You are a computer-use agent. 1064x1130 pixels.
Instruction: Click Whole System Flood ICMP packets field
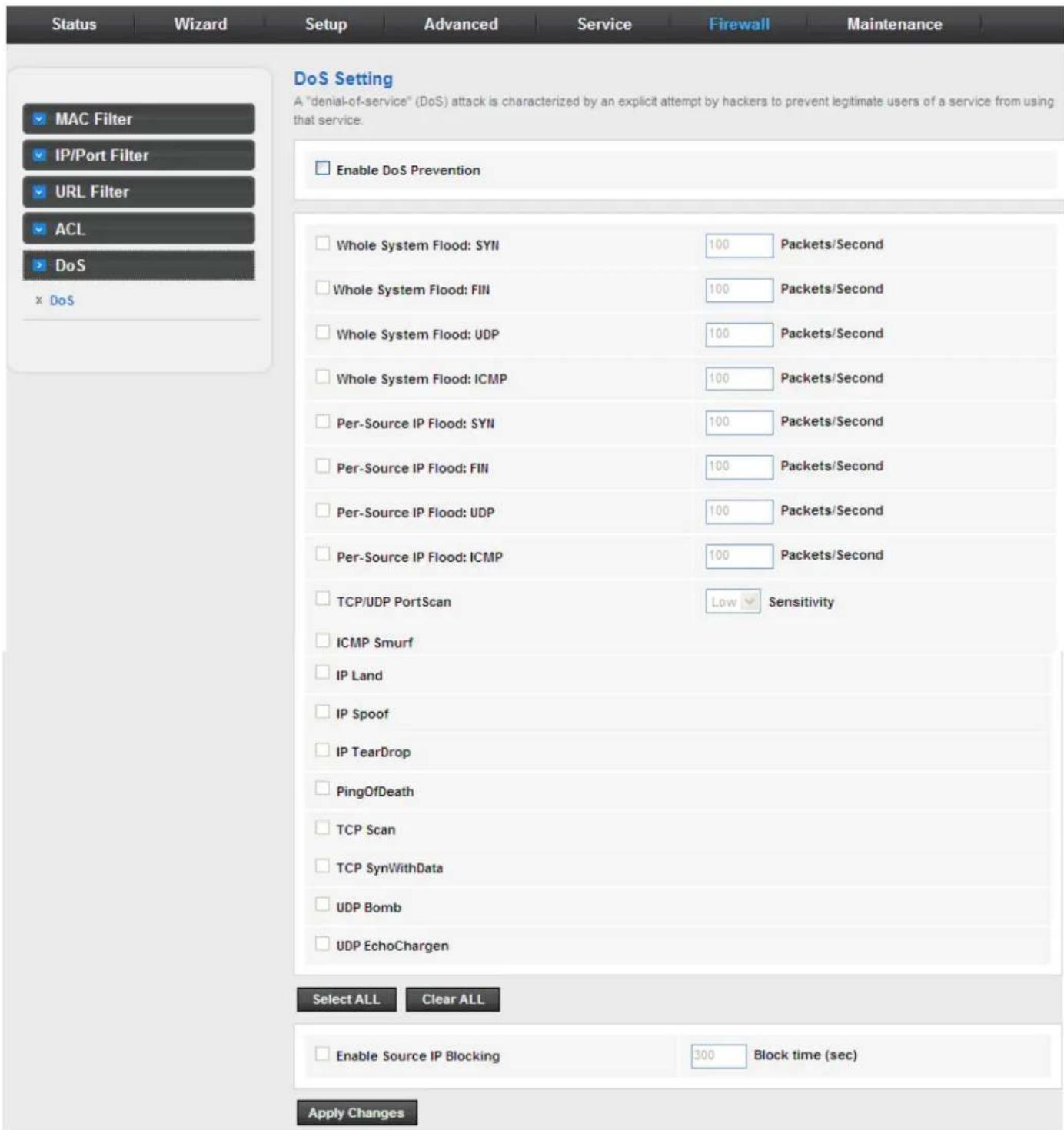tap(739, 378)
